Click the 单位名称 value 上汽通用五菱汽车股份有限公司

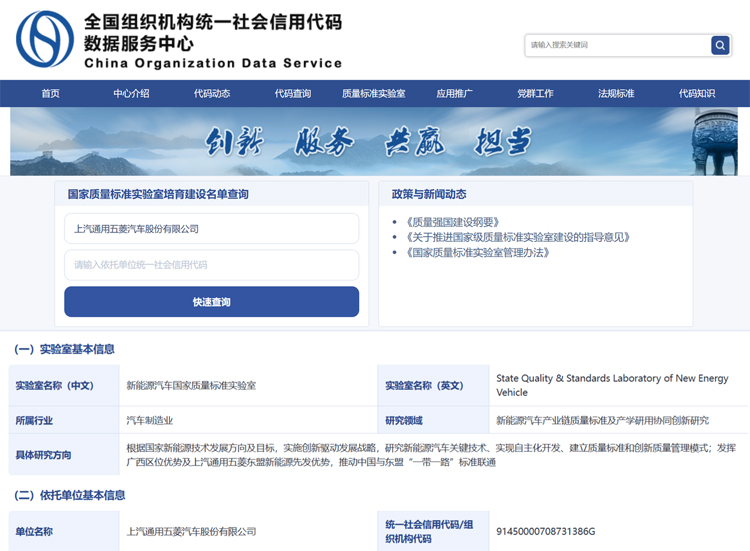tap(191, 531)
